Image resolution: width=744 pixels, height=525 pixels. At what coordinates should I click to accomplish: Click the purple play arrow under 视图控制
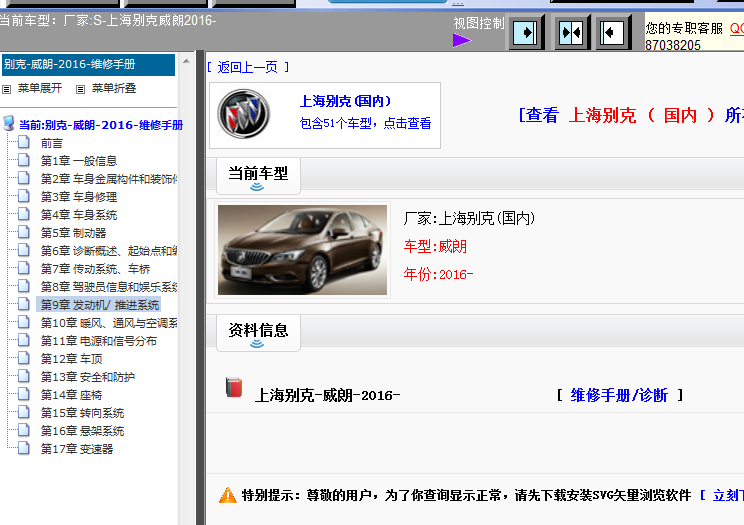pos(462,40)
